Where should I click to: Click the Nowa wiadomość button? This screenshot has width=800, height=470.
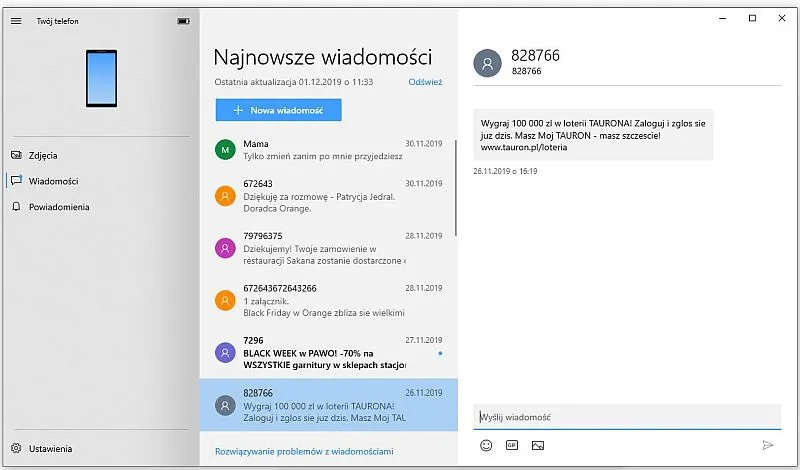tap(278, 110)
